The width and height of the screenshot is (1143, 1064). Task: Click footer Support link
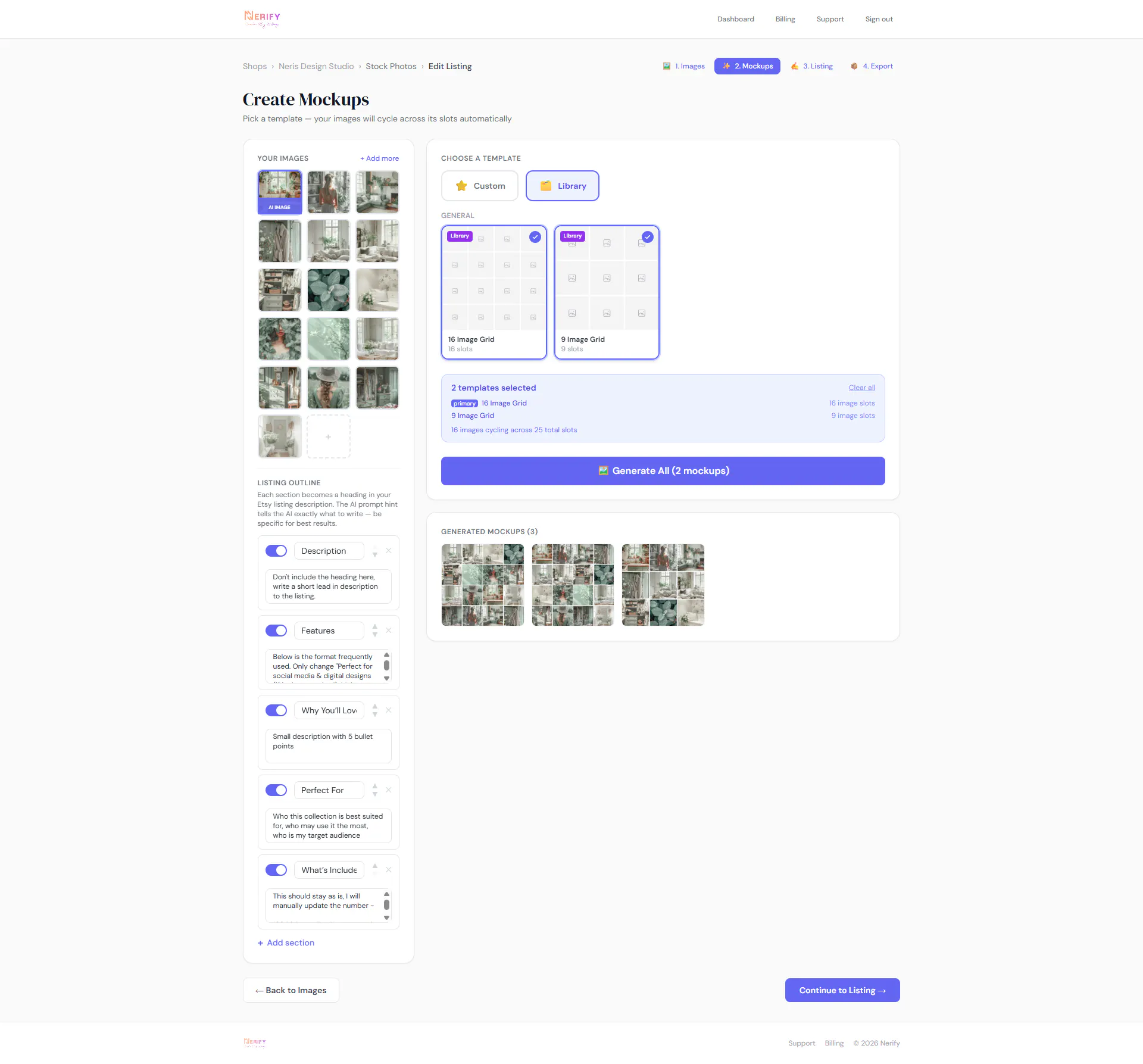802,1043
